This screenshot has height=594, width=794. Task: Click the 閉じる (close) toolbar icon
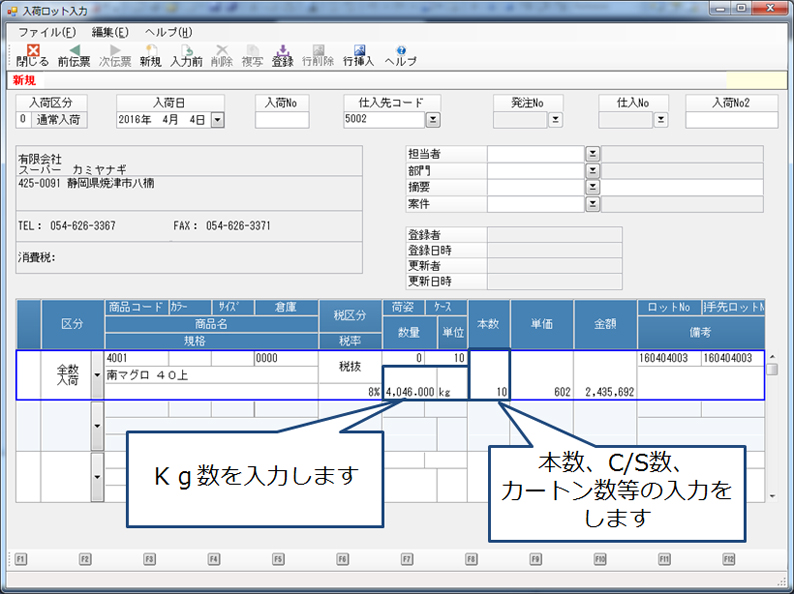(32, 54)
